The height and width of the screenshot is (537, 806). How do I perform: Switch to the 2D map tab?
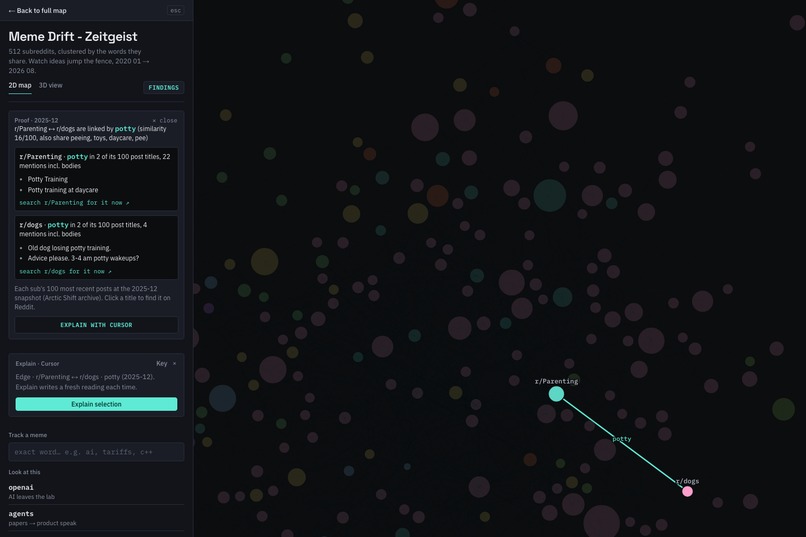[20, 85]
